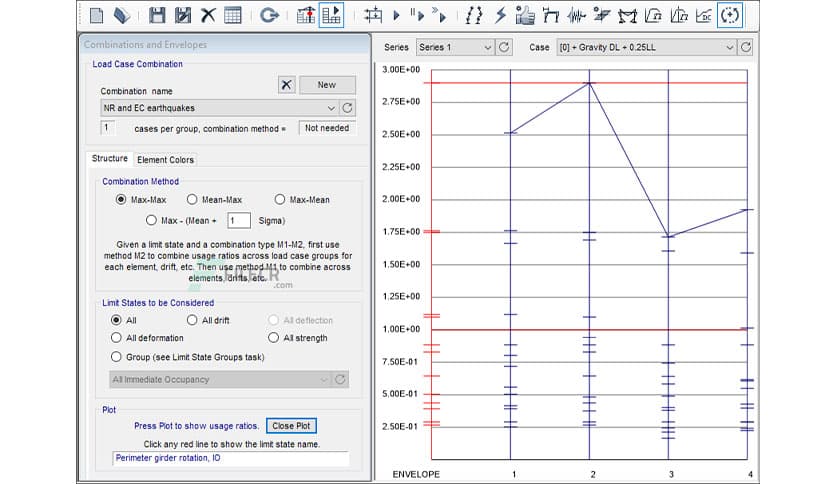Switch to the Structure tab
Screen dimensions: 836x484
click(110, 159)
